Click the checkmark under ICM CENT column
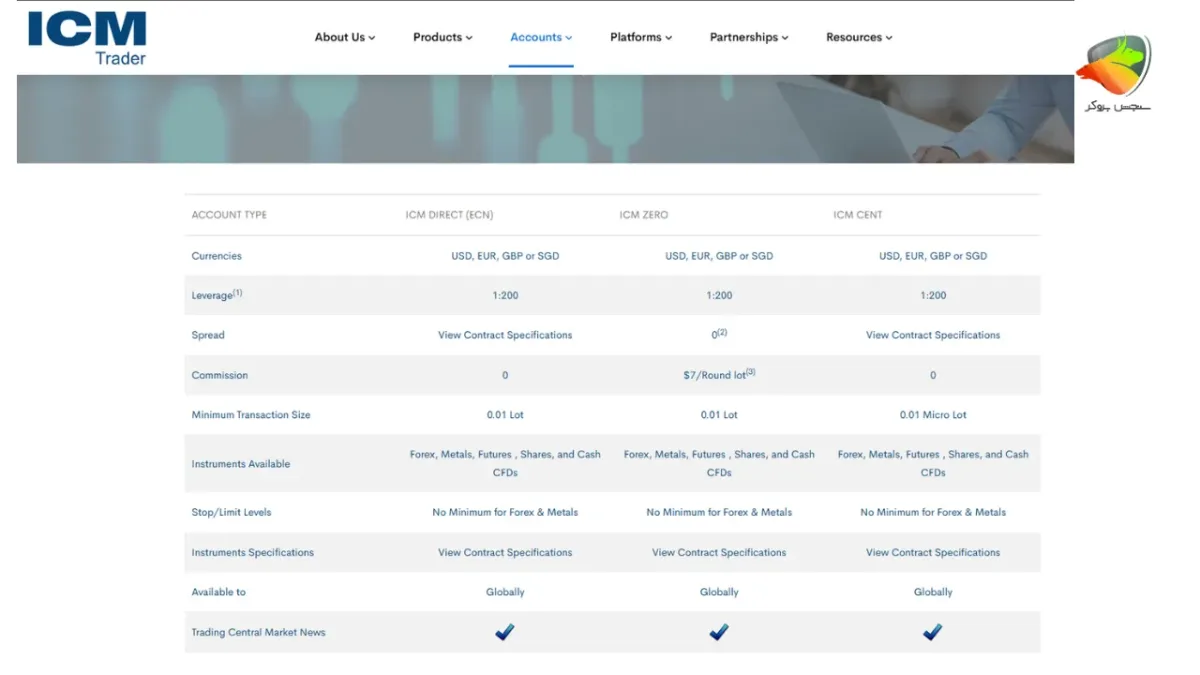This screenshot has height=675, width=1200. tap(933, 632)
